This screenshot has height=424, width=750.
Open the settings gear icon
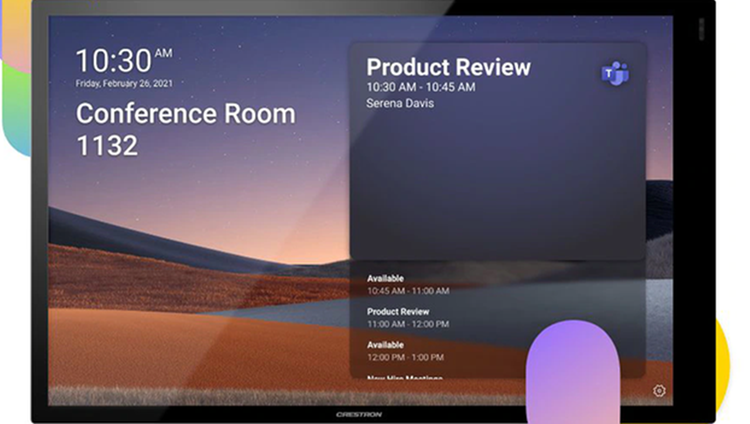coord(659,391)
